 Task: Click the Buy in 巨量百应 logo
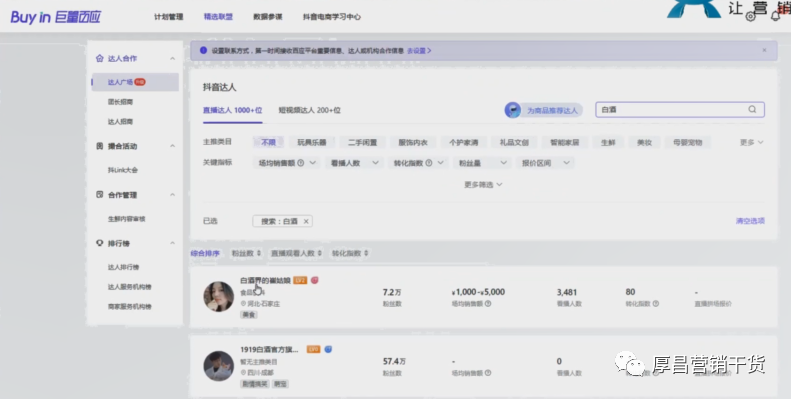(55, 17)
